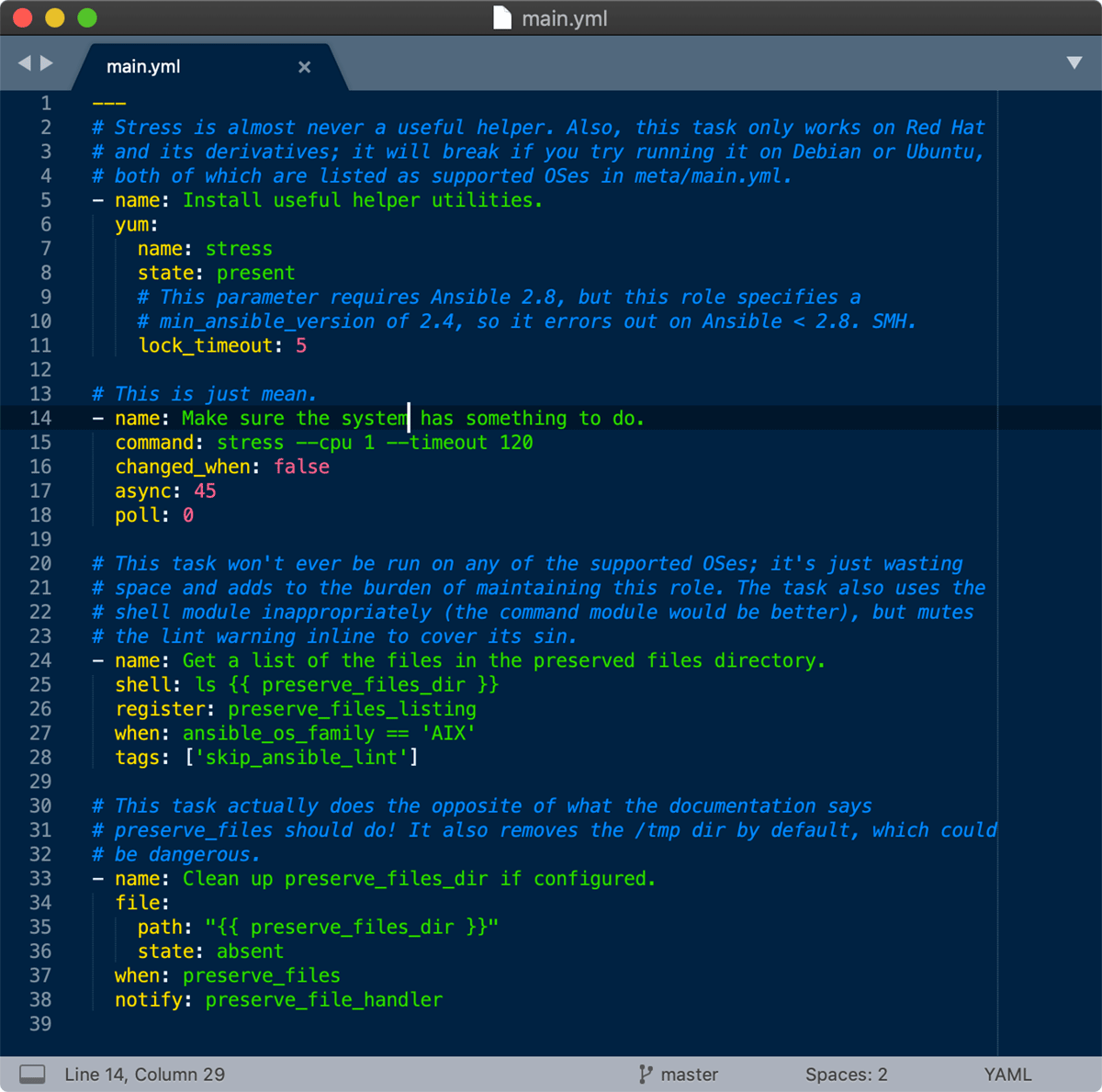Click the poll value 0
1102x1092 pixels.
188,515
